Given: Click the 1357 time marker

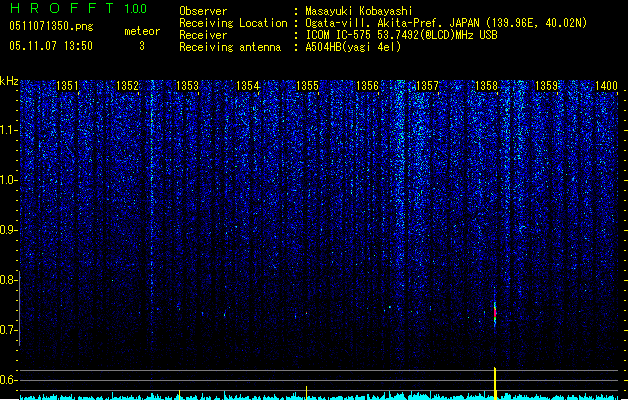Looking at the screenshot, I should pos(428,86).
